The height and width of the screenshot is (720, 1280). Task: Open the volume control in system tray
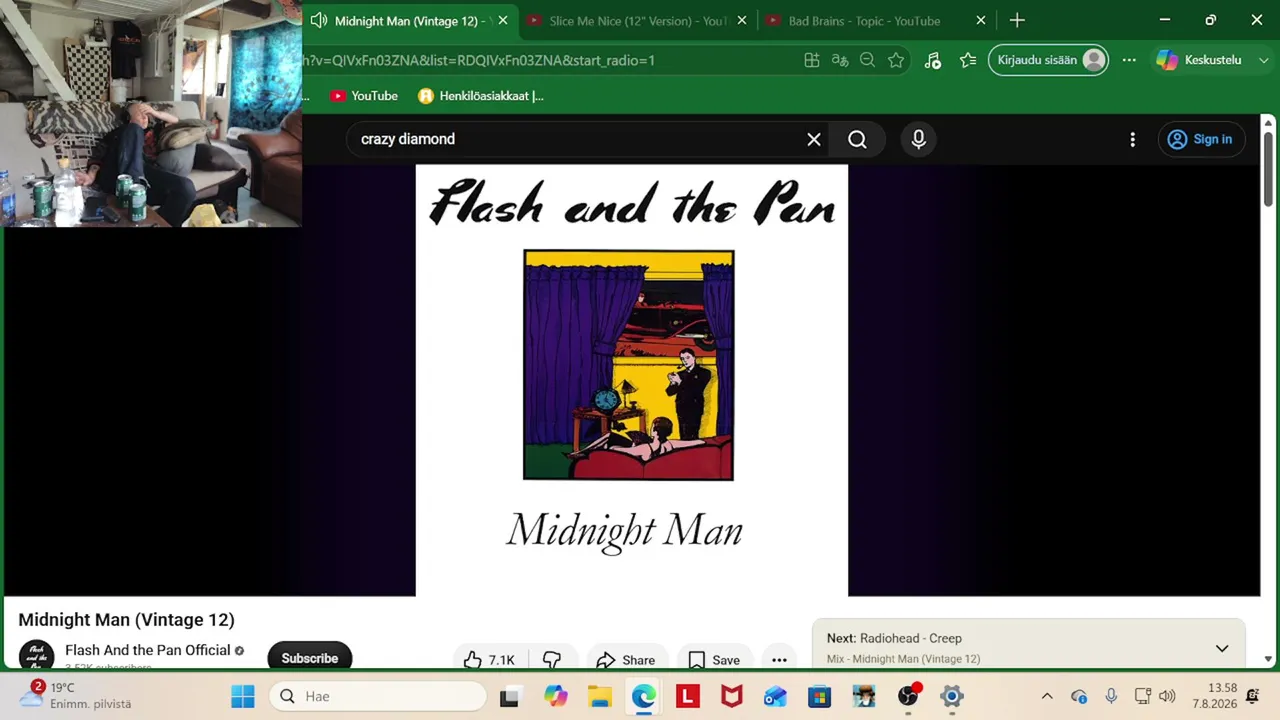(x=1167, y=696)
